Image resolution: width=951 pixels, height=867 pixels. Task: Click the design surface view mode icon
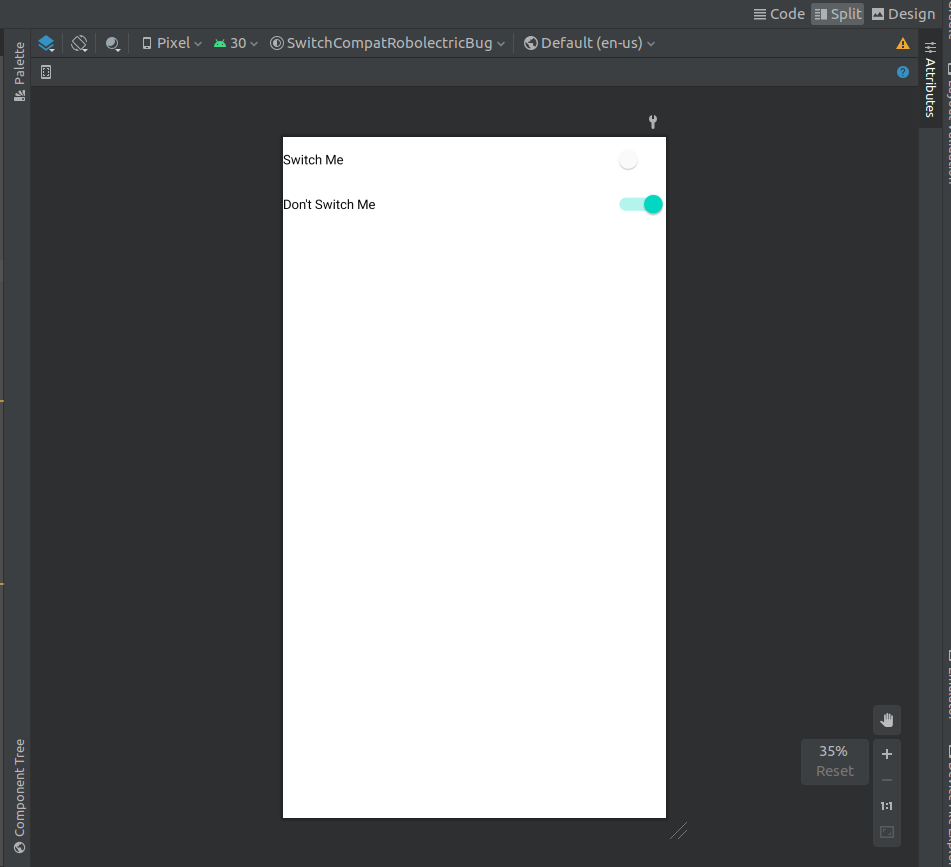point(45,43)
